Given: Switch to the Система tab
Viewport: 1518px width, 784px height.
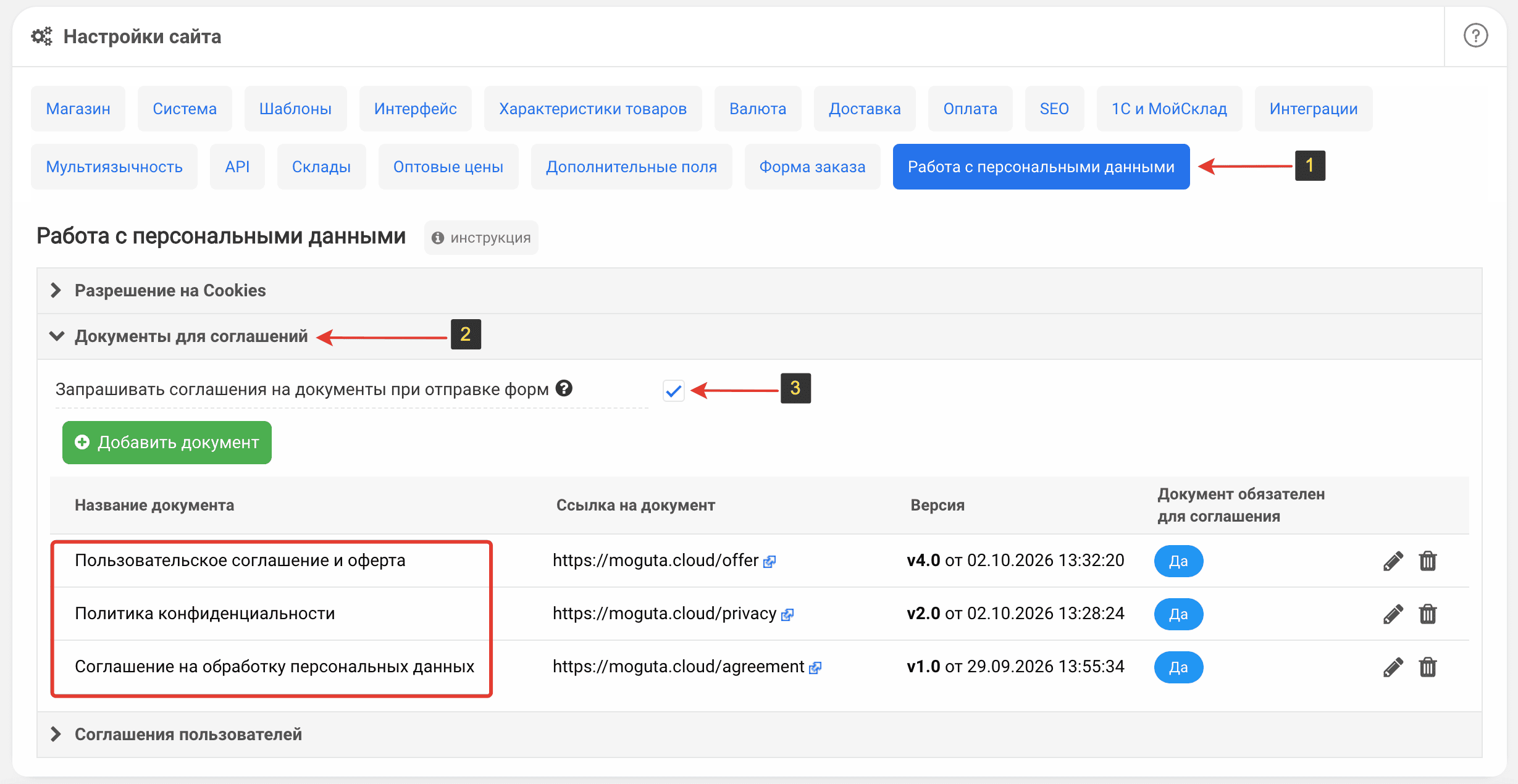Looking at the screenshot, I should (185, 109).
